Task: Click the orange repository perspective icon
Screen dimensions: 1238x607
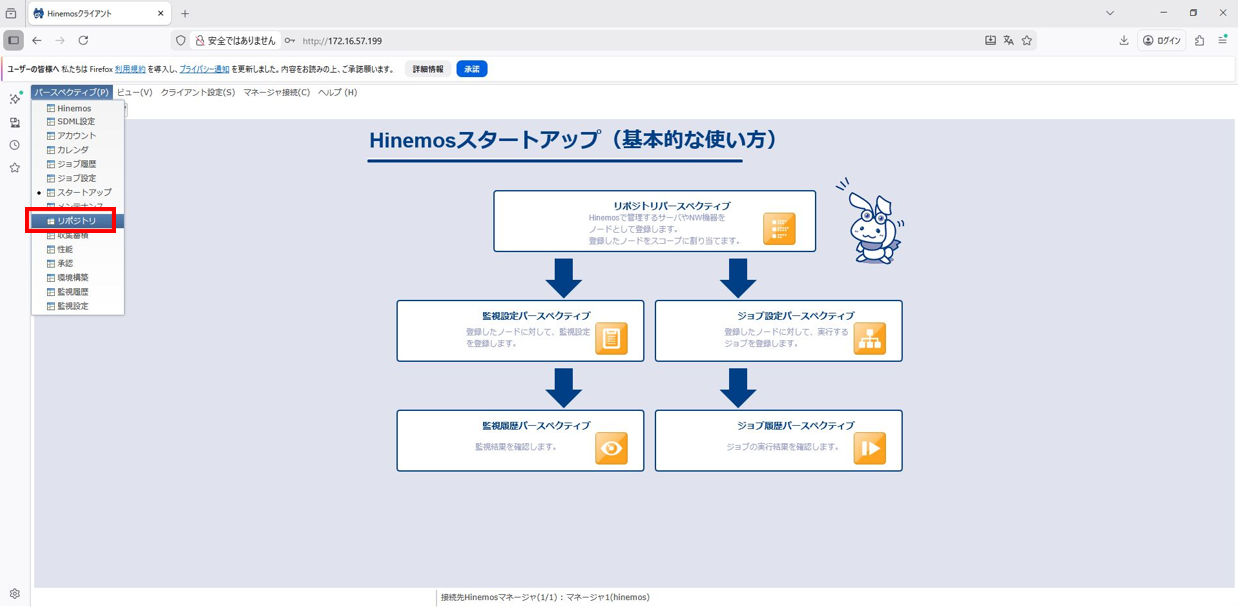Action: click(x=779, y=228)
